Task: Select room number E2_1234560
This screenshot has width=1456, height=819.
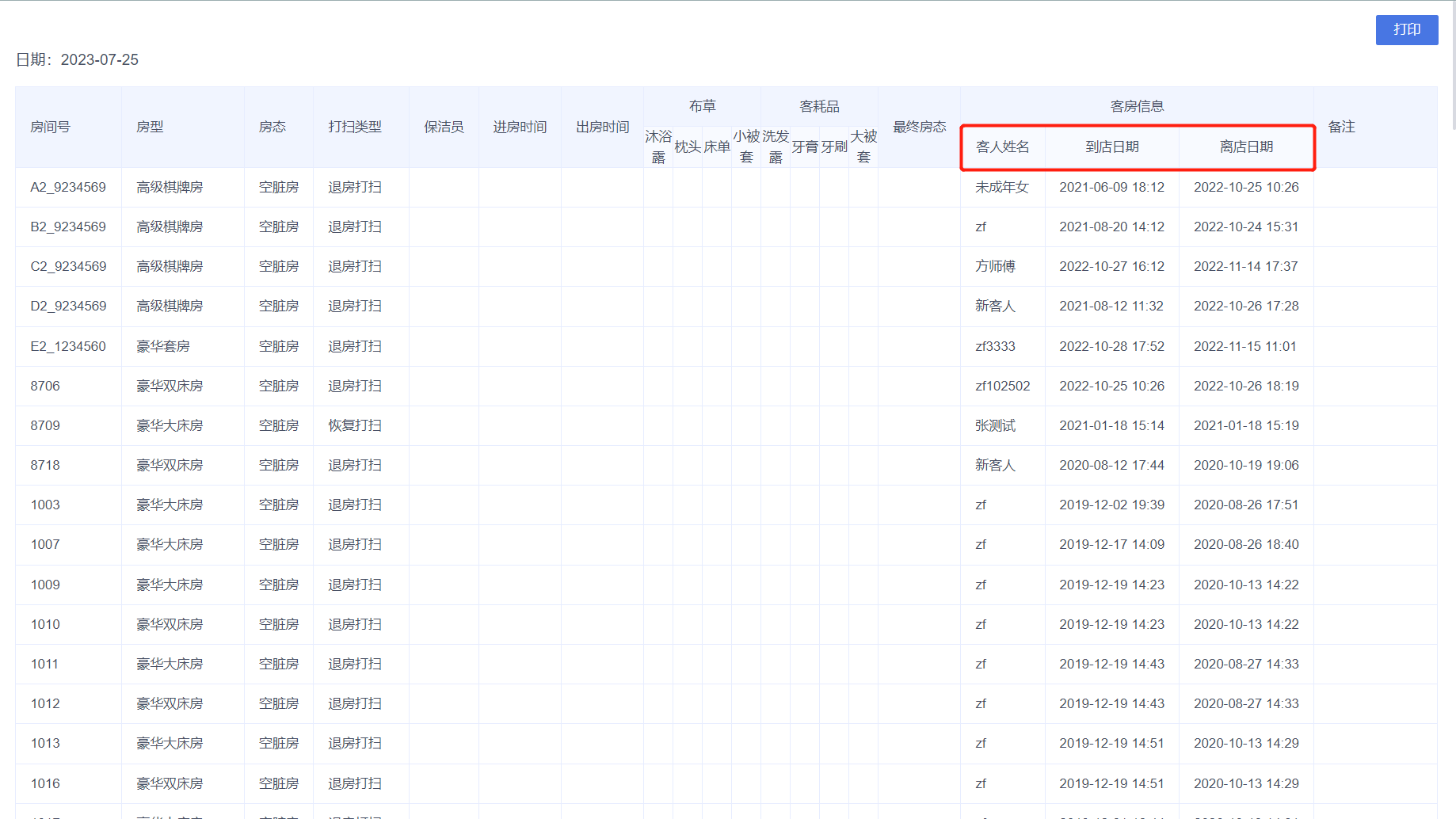Action: [68, 346]
